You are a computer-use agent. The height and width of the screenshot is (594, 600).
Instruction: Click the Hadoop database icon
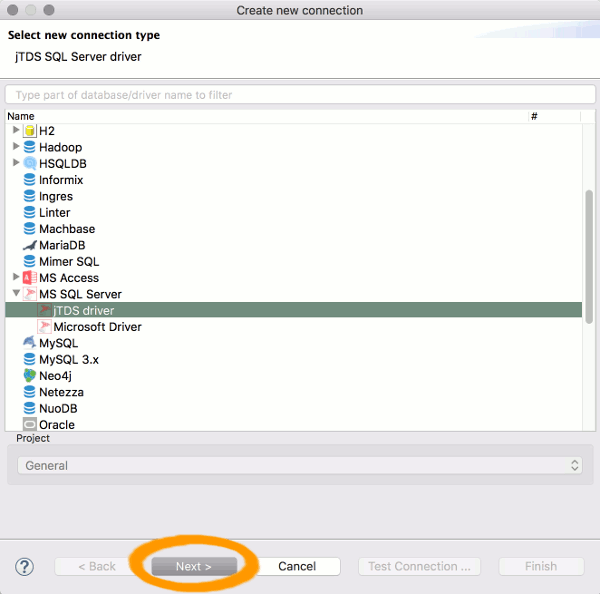pos(29,147)
